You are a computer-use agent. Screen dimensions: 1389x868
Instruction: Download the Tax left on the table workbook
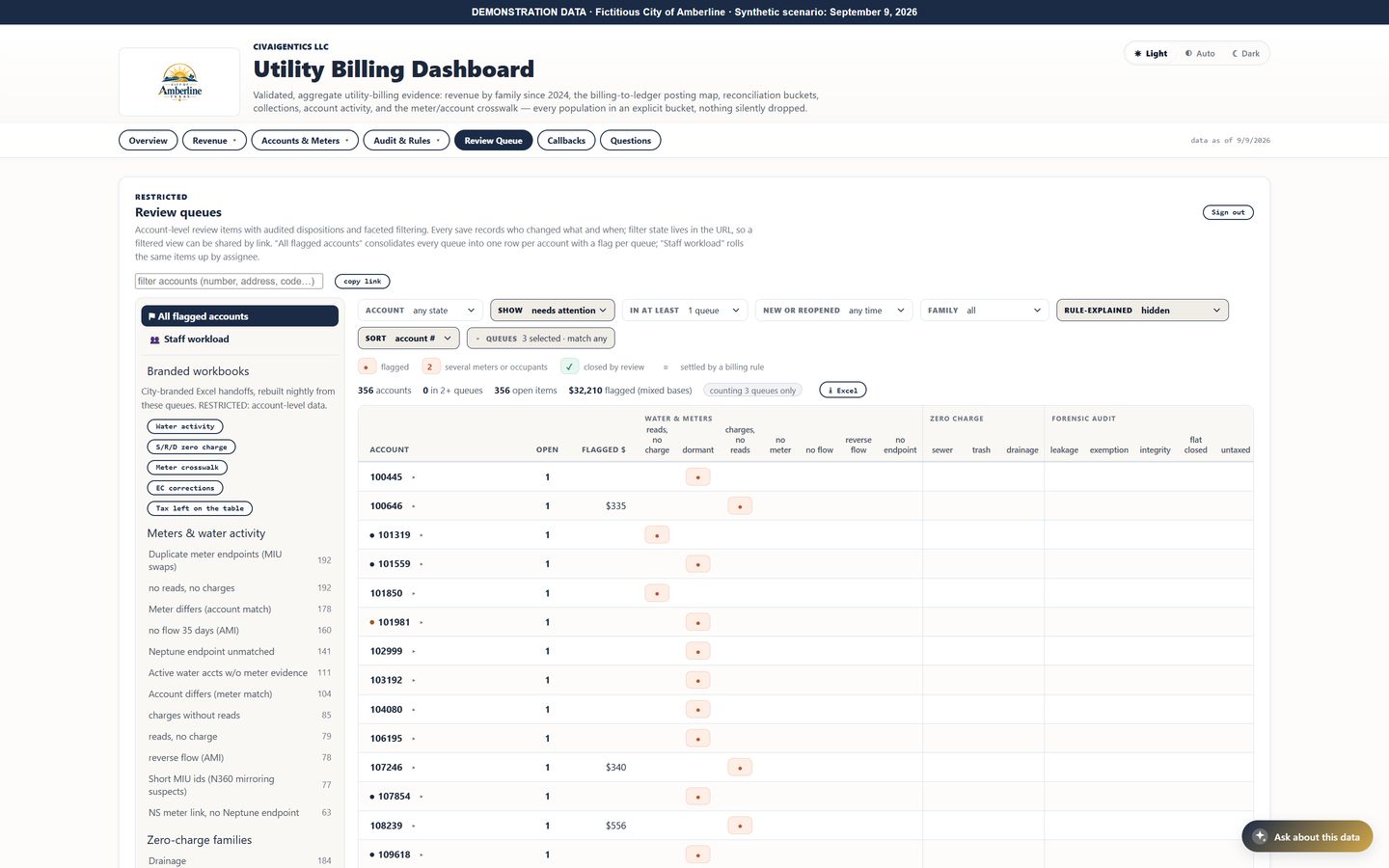[200, 508]
